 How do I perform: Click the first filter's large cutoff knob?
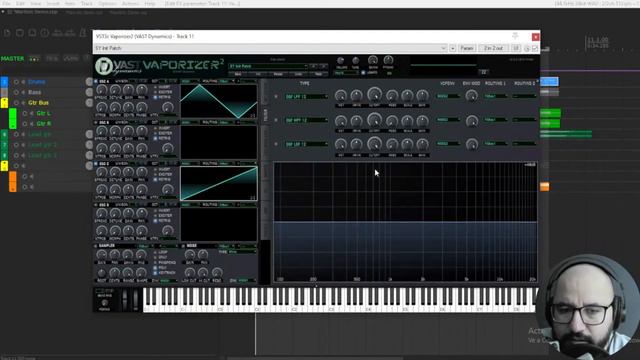point(374,95)
